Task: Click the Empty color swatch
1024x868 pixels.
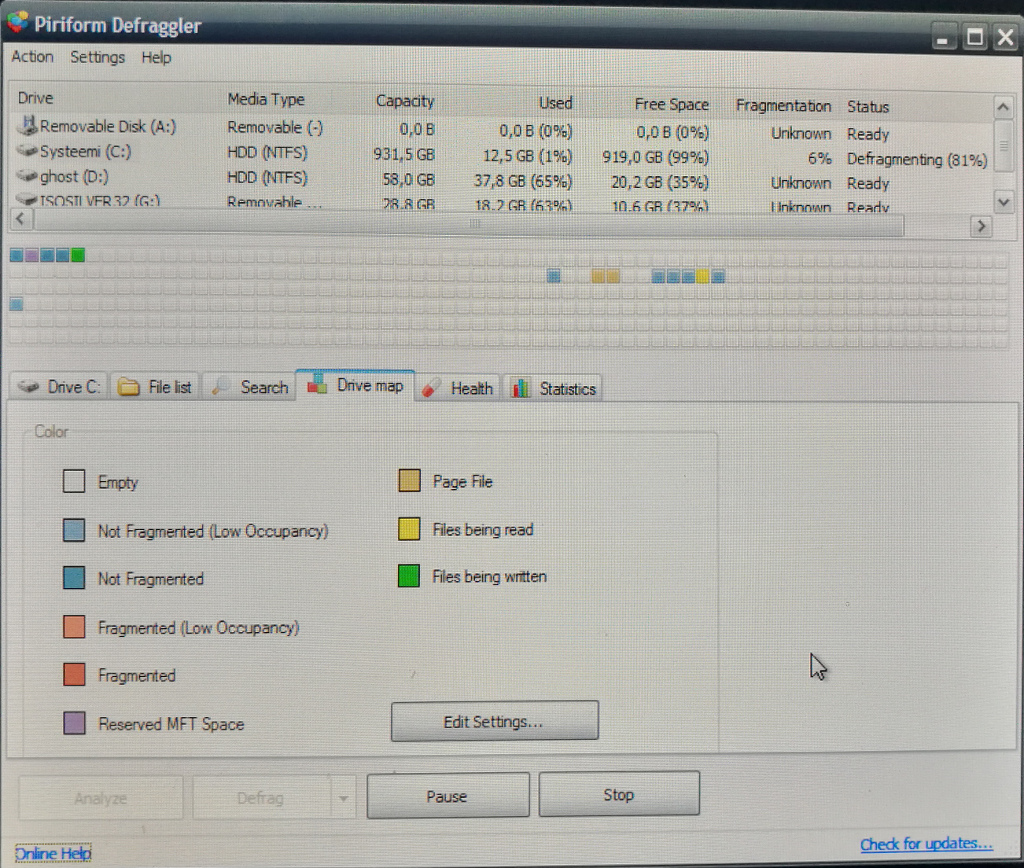Action: [x=74, y=481]
